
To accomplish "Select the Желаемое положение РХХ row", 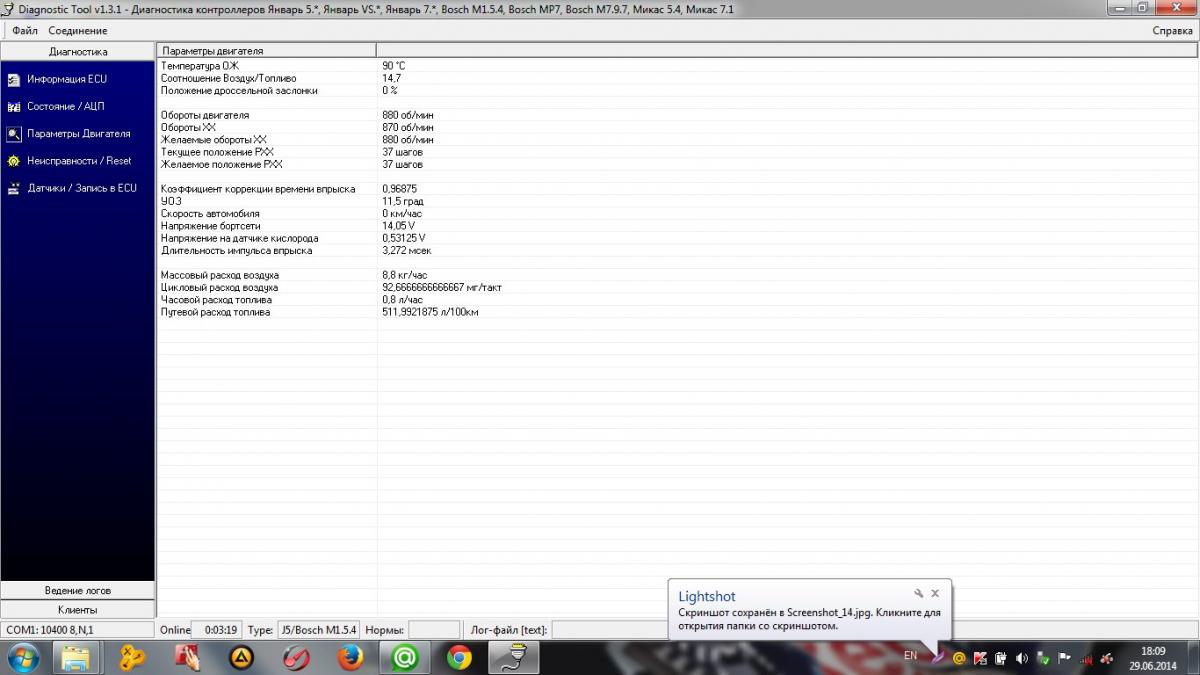I will (678, 164).
